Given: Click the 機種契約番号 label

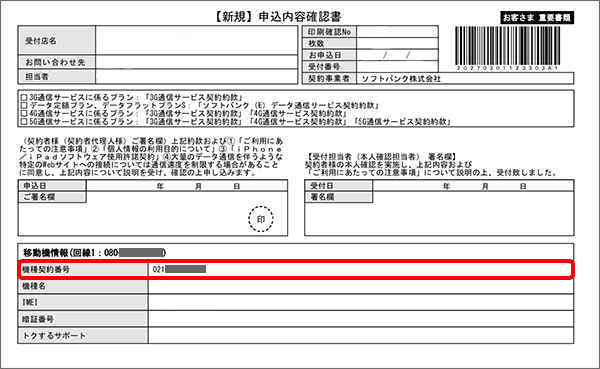Looking at the screenshot, I should (46, 269).
